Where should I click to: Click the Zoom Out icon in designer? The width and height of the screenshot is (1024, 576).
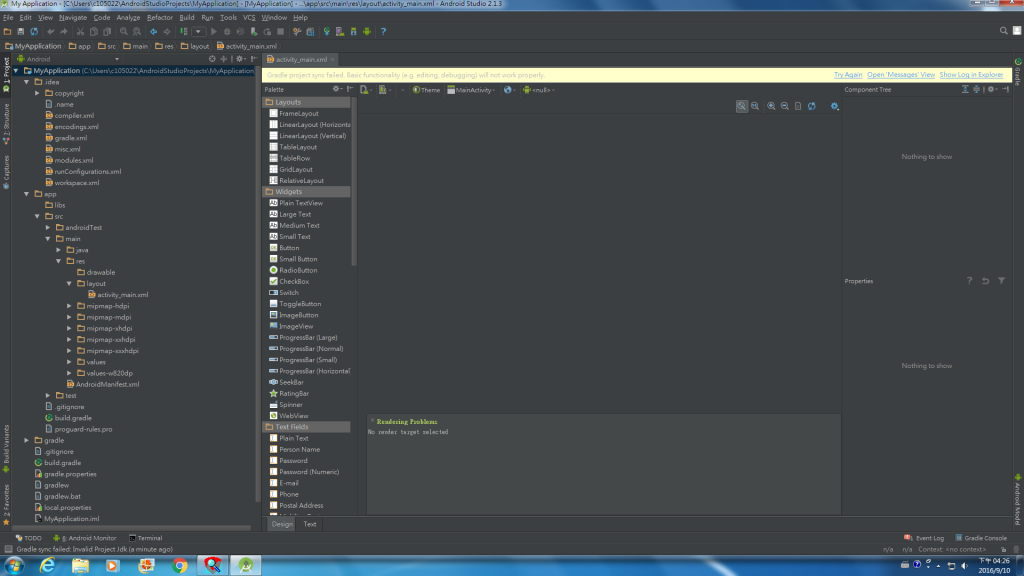(x=784, y=106)
